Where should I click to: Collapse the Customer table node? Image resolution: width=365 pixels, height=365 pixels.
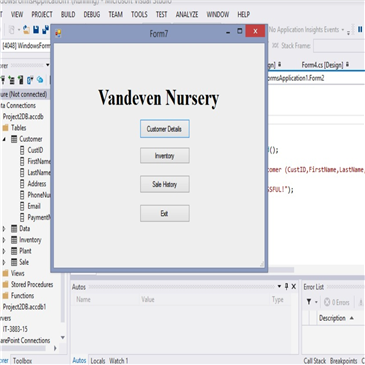[x=4, y=139]
